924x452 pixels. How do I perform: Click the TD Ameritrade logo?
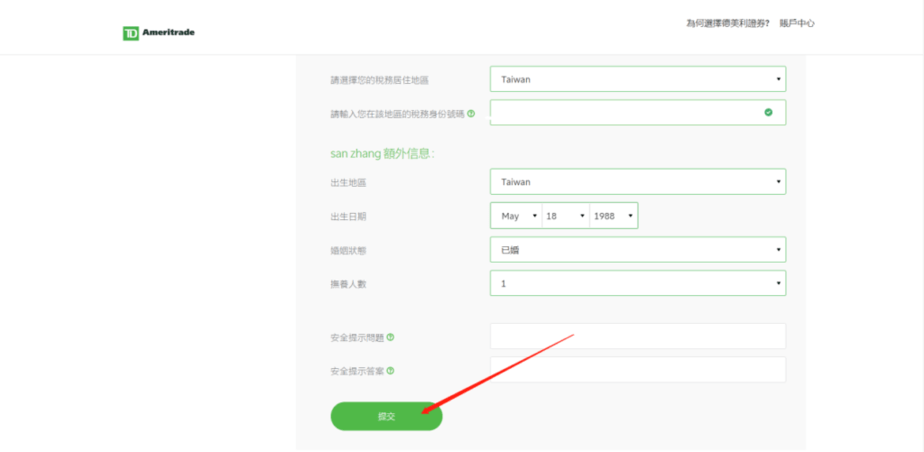(159, 33)
